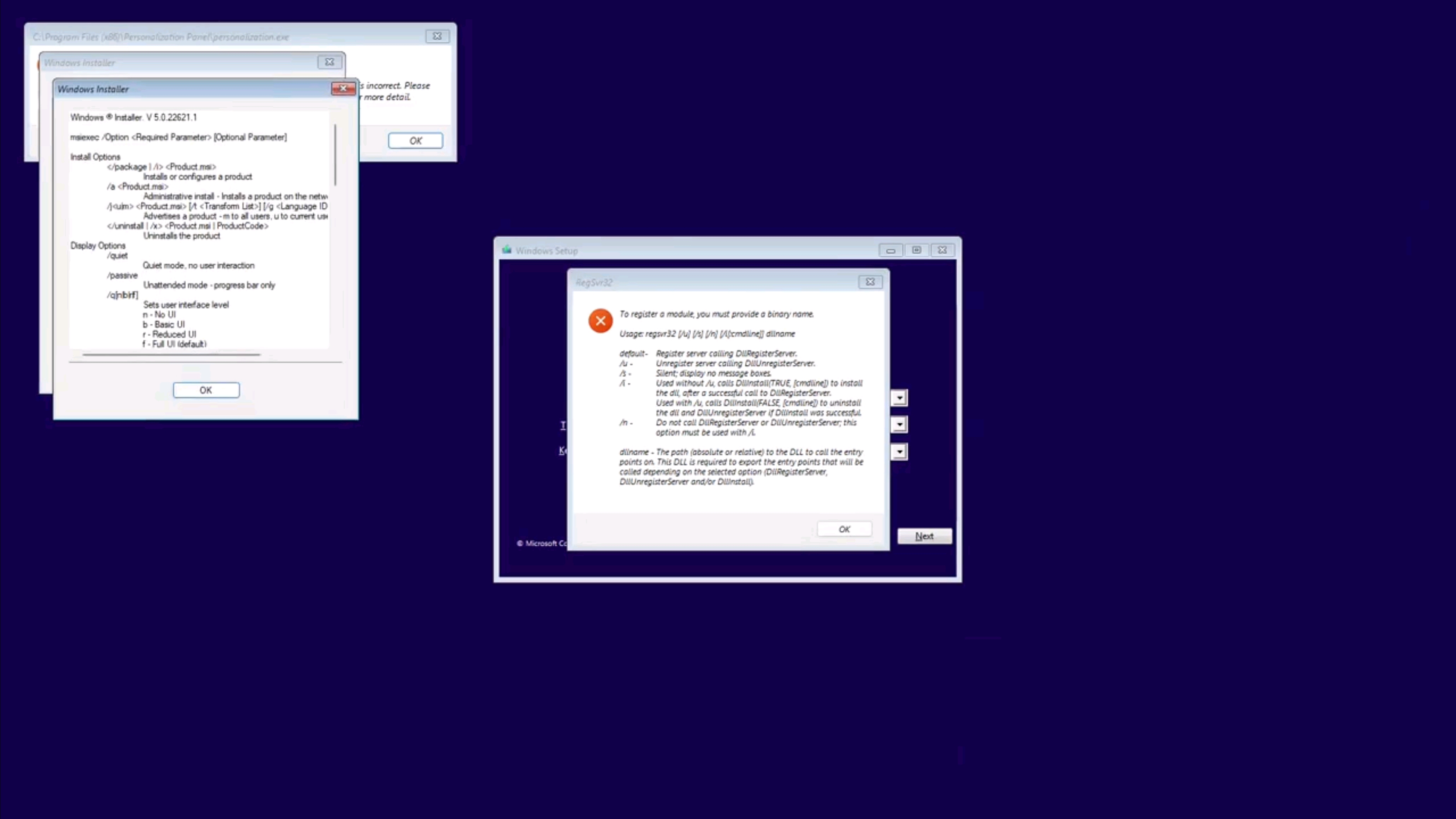
Task: Close the RegSvr32 dialog
Action: pos(870,282)
